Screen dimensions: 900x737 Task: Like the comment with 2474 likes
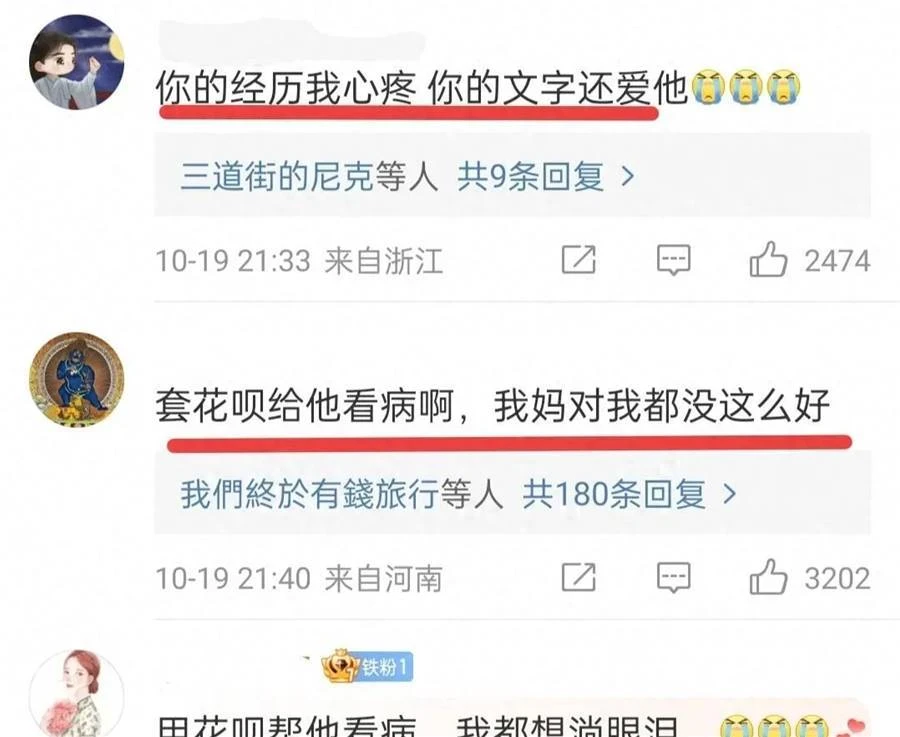tap(768, 259)
